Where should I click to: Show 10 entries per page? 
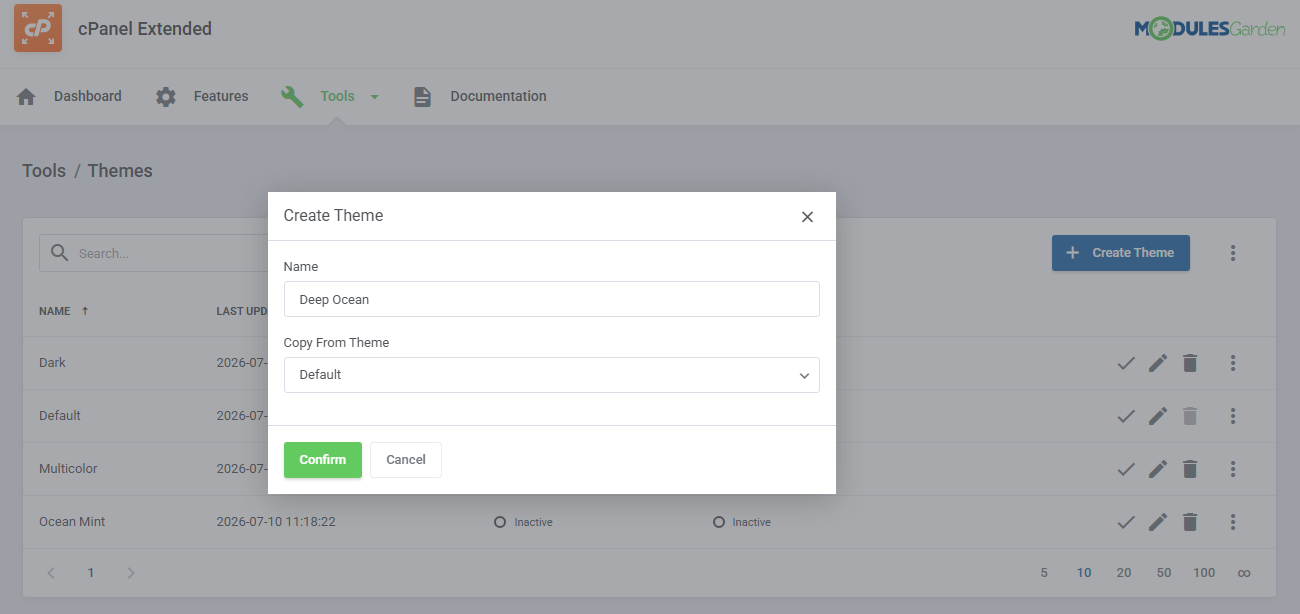1084,573
